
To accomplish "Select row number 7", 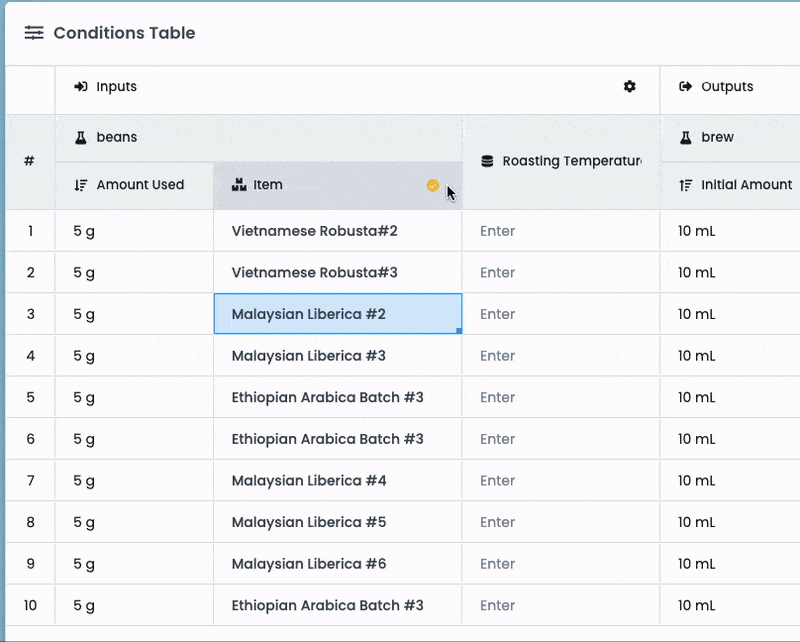I will coord(30,480).
